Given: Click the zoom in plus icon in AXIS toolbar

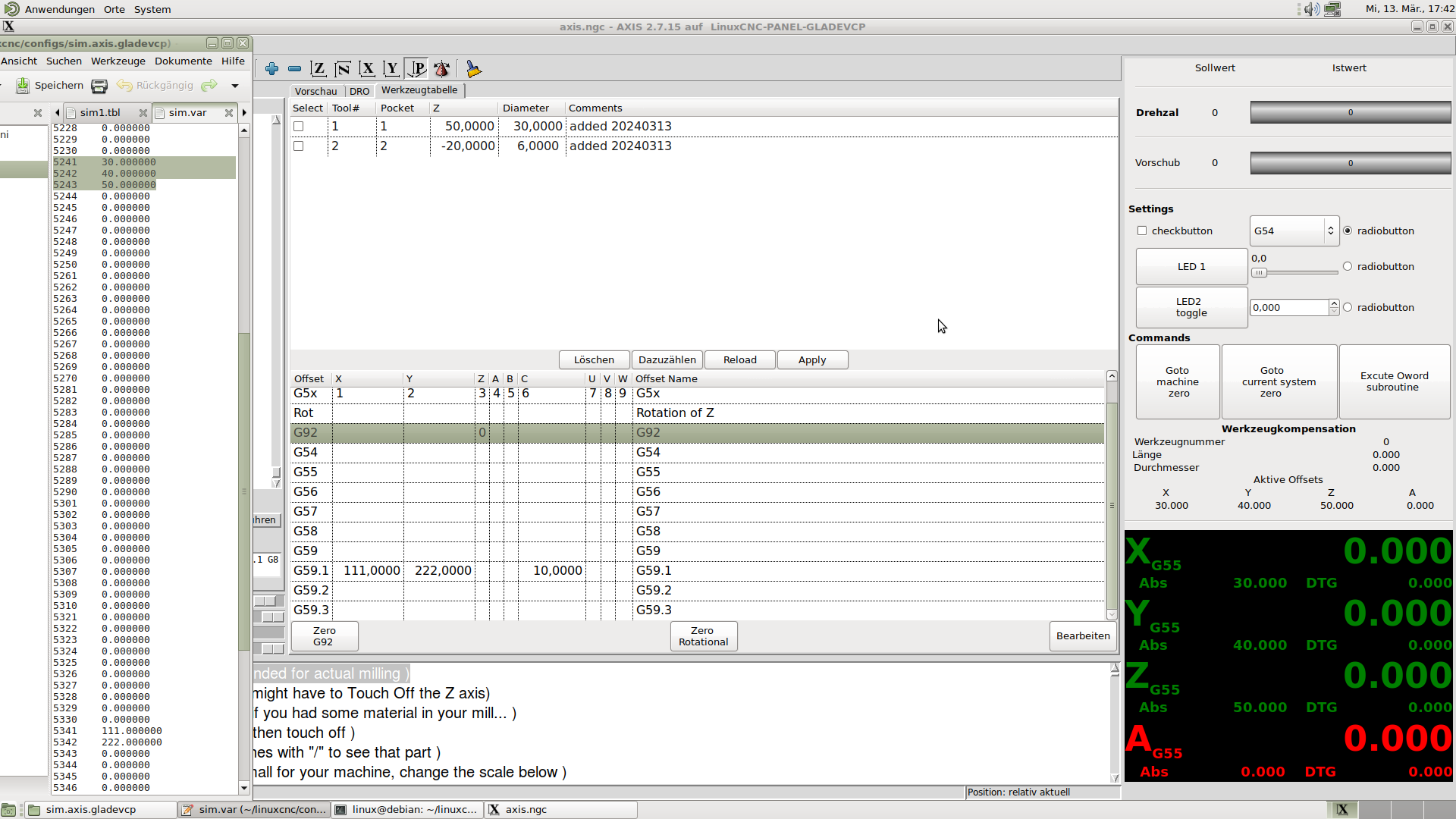Looking at the screenshot, I should tap(271, 69).
